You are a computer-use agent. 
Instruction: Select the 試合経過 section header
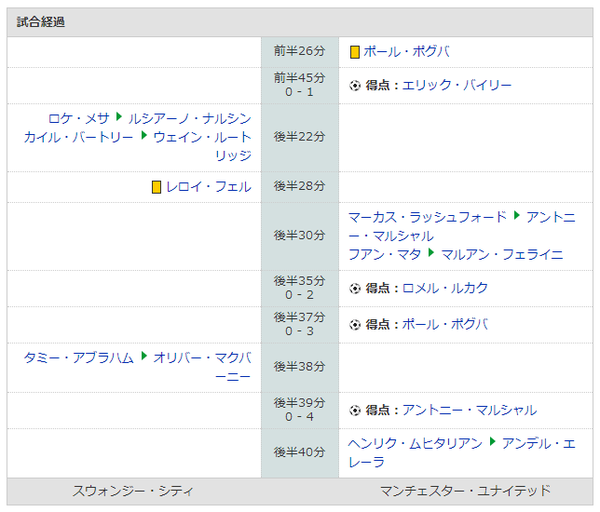point(300,22)
